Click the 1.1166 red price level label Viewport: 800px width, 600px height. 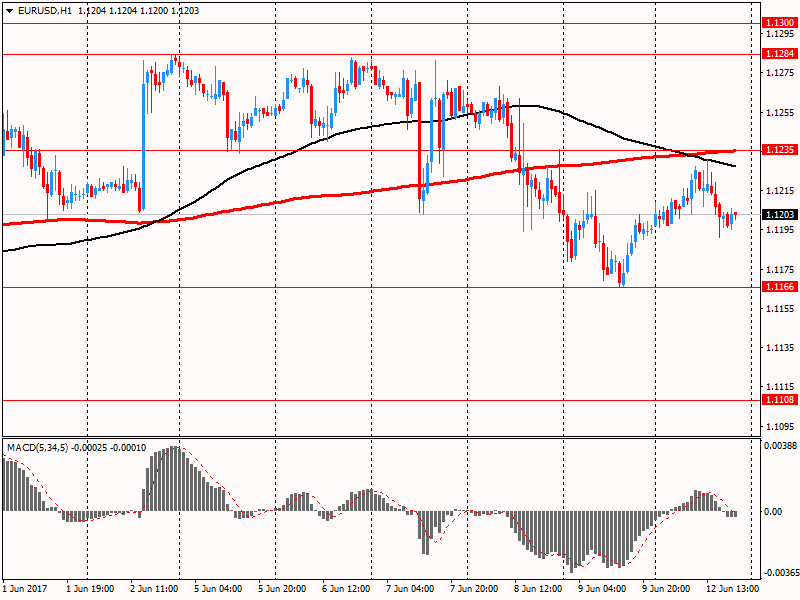tap(779, 287)
